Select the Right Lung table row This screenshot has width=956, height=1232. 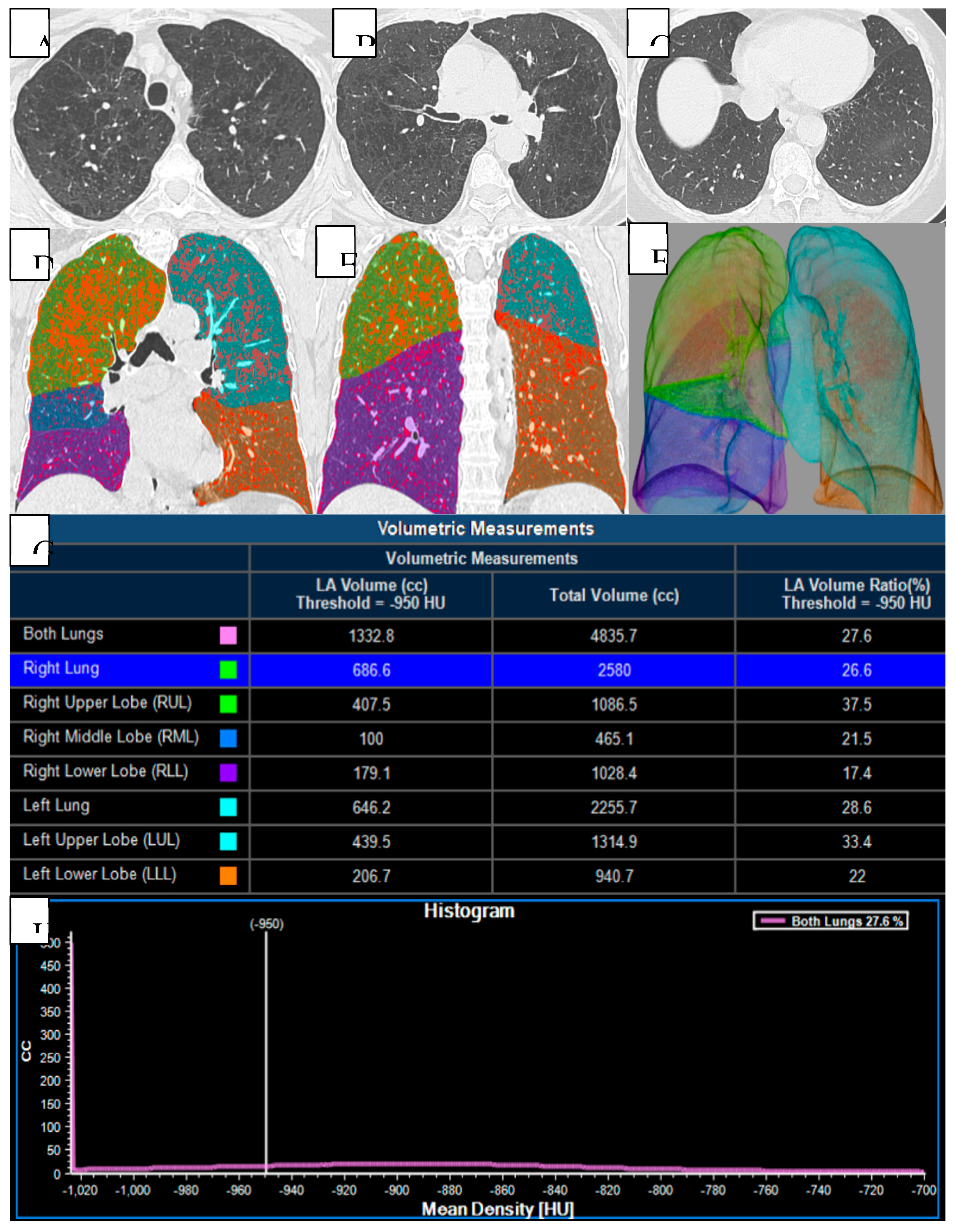click(x=61, y=669)
